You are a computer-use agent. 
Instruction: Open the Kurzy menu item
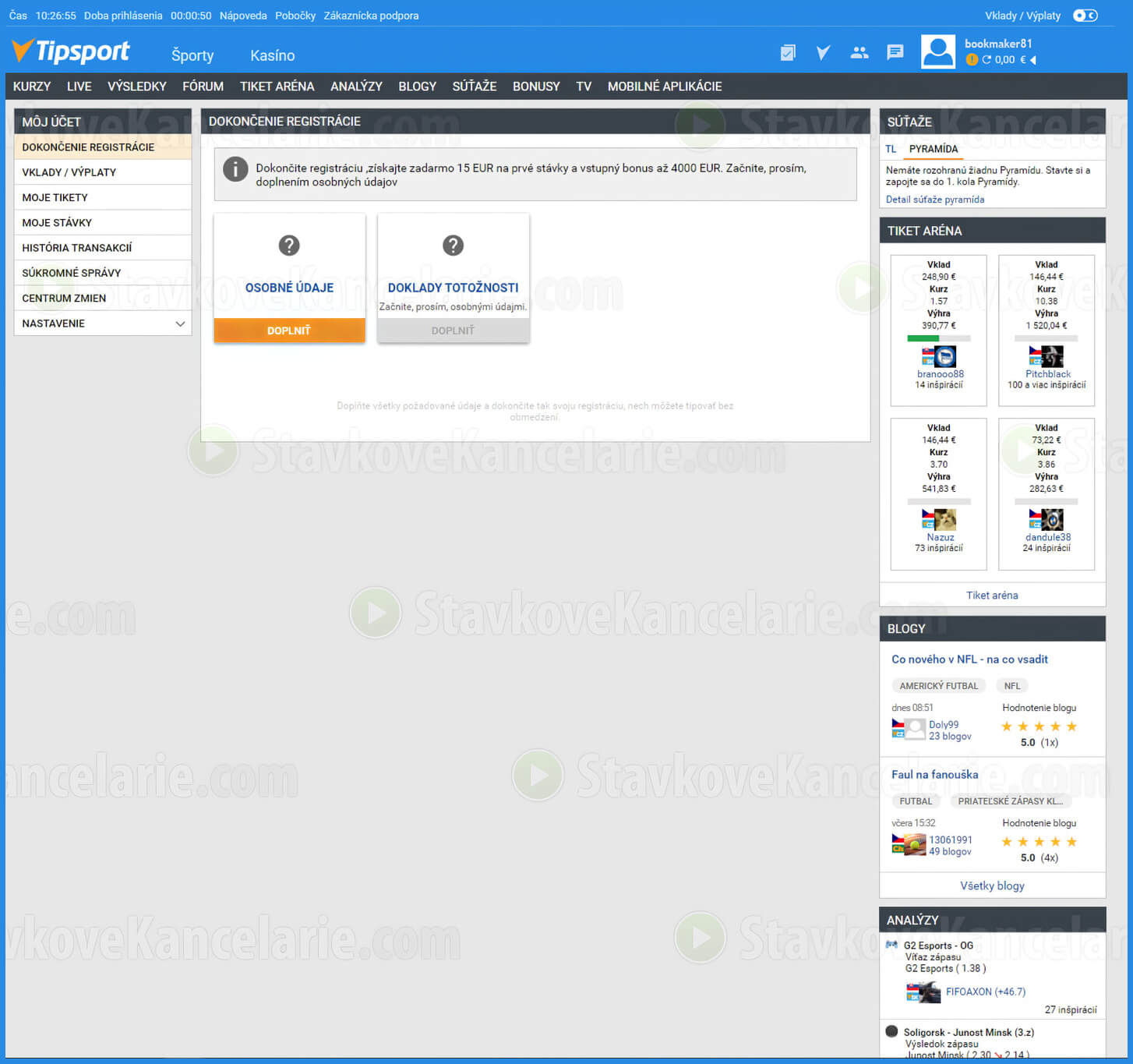tap(32, 87)
